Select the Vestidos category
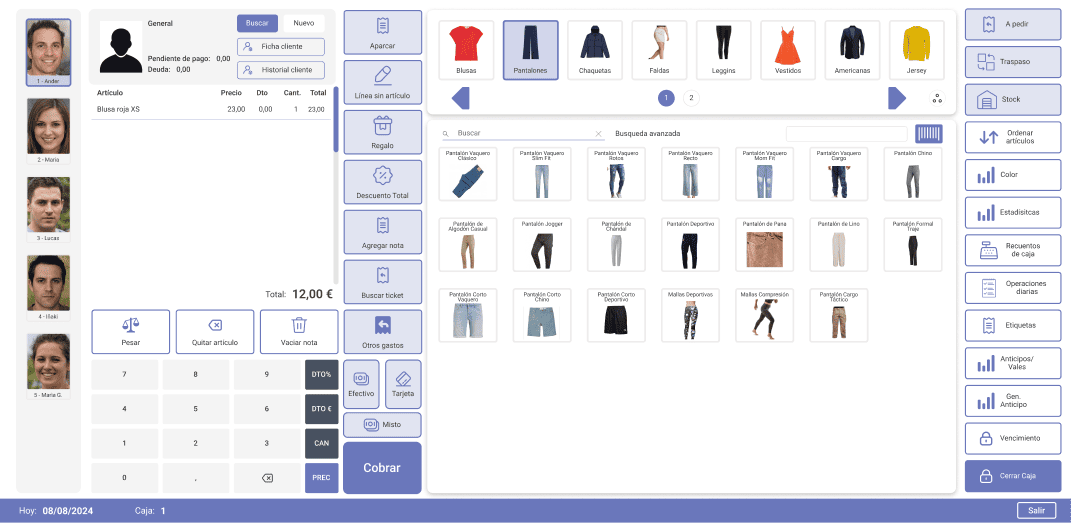Viewport: 1071px width, 523px height. coord(788,50)
